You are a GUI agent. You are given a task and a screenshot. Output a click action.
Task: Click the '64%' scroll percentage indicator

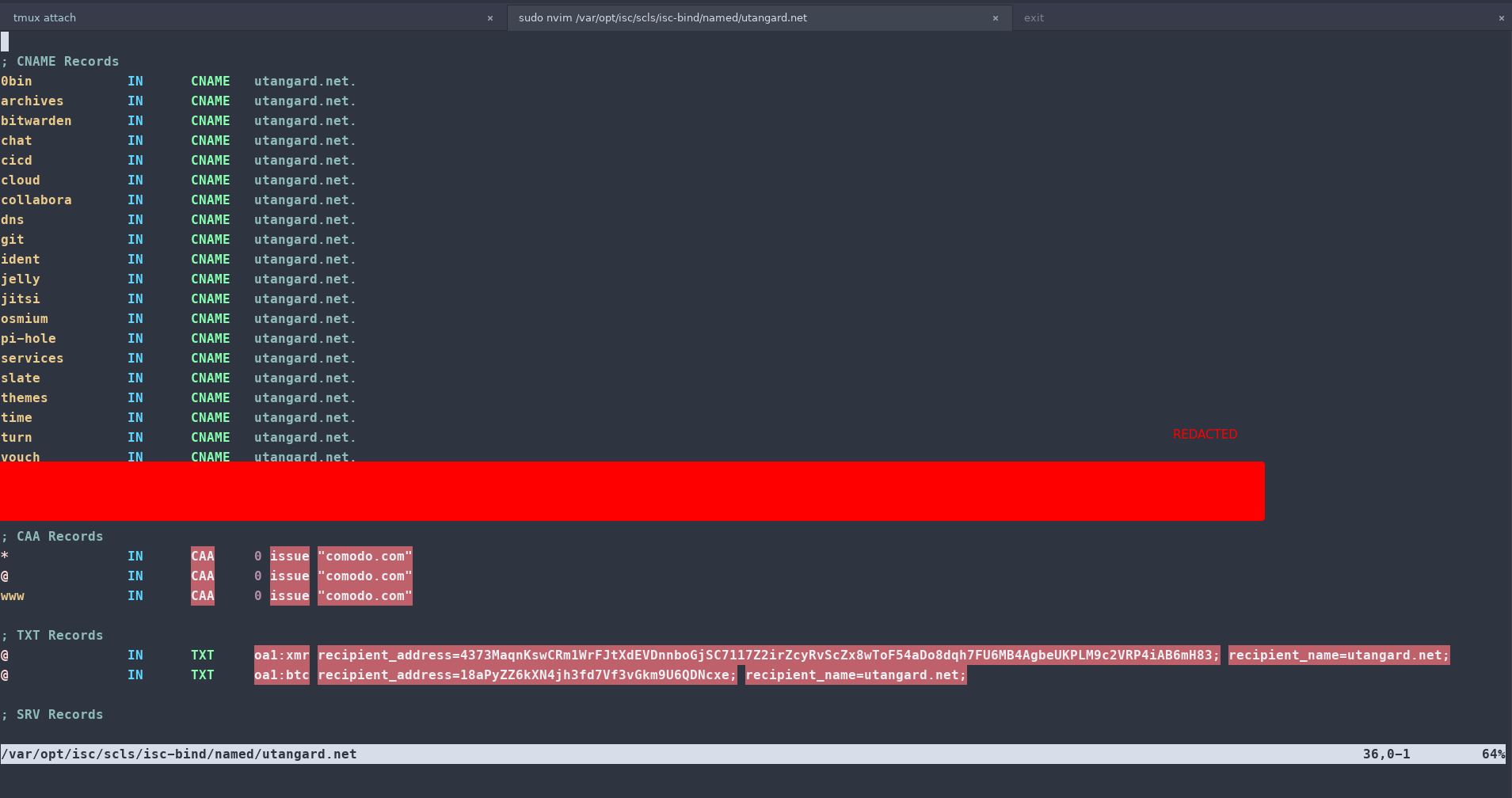coord(1494,754)
